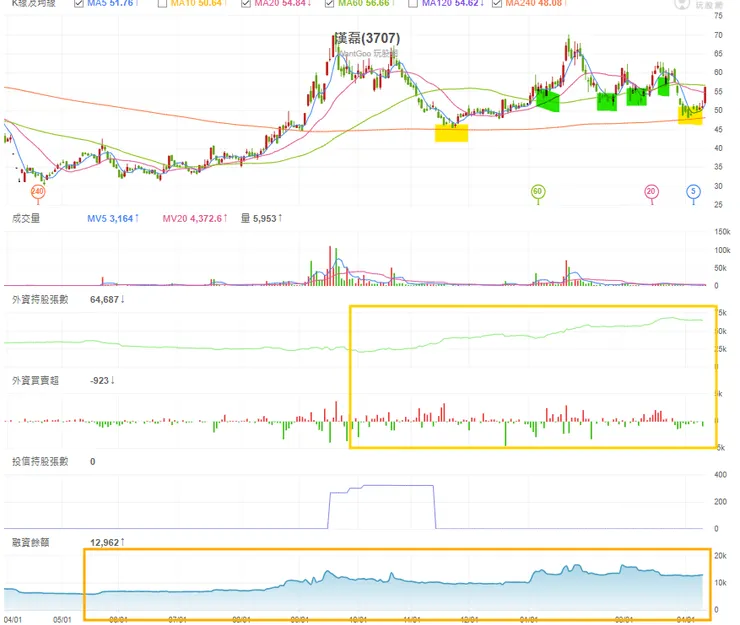This screenshot has width=740, height=625.
Task: Click the MV5 3,164 volume value
Action: point(113,219)
